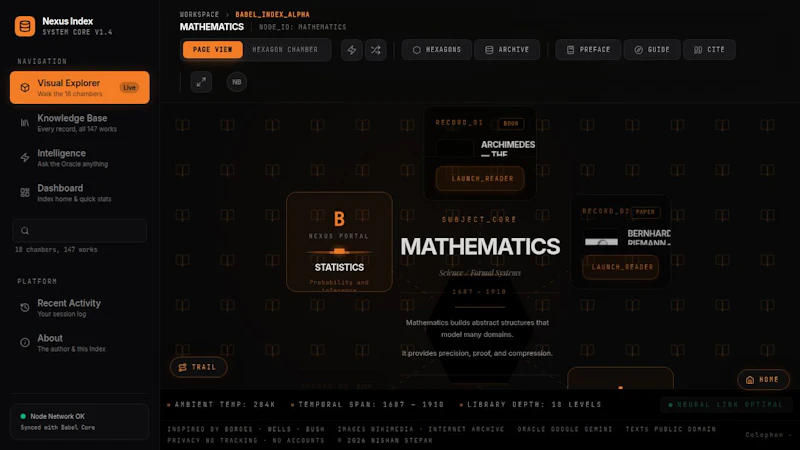Click the Trail button route icon
Viewport: 800px width, 450px height.
click(x=183, y=367)
